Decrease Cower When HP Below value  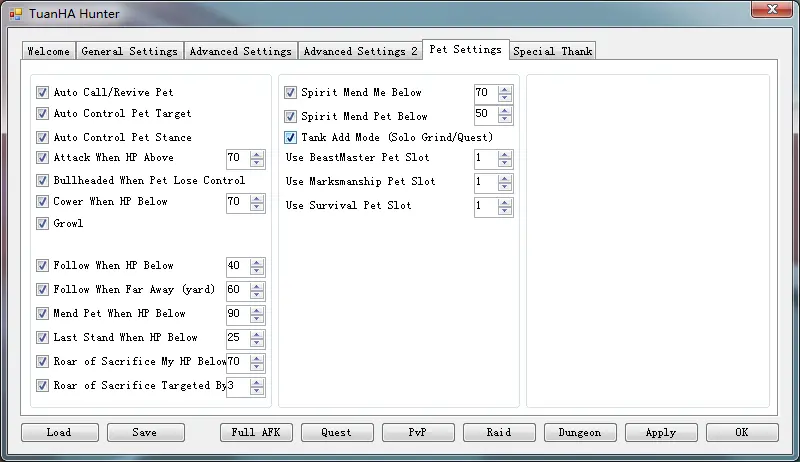tap(257, 207)
